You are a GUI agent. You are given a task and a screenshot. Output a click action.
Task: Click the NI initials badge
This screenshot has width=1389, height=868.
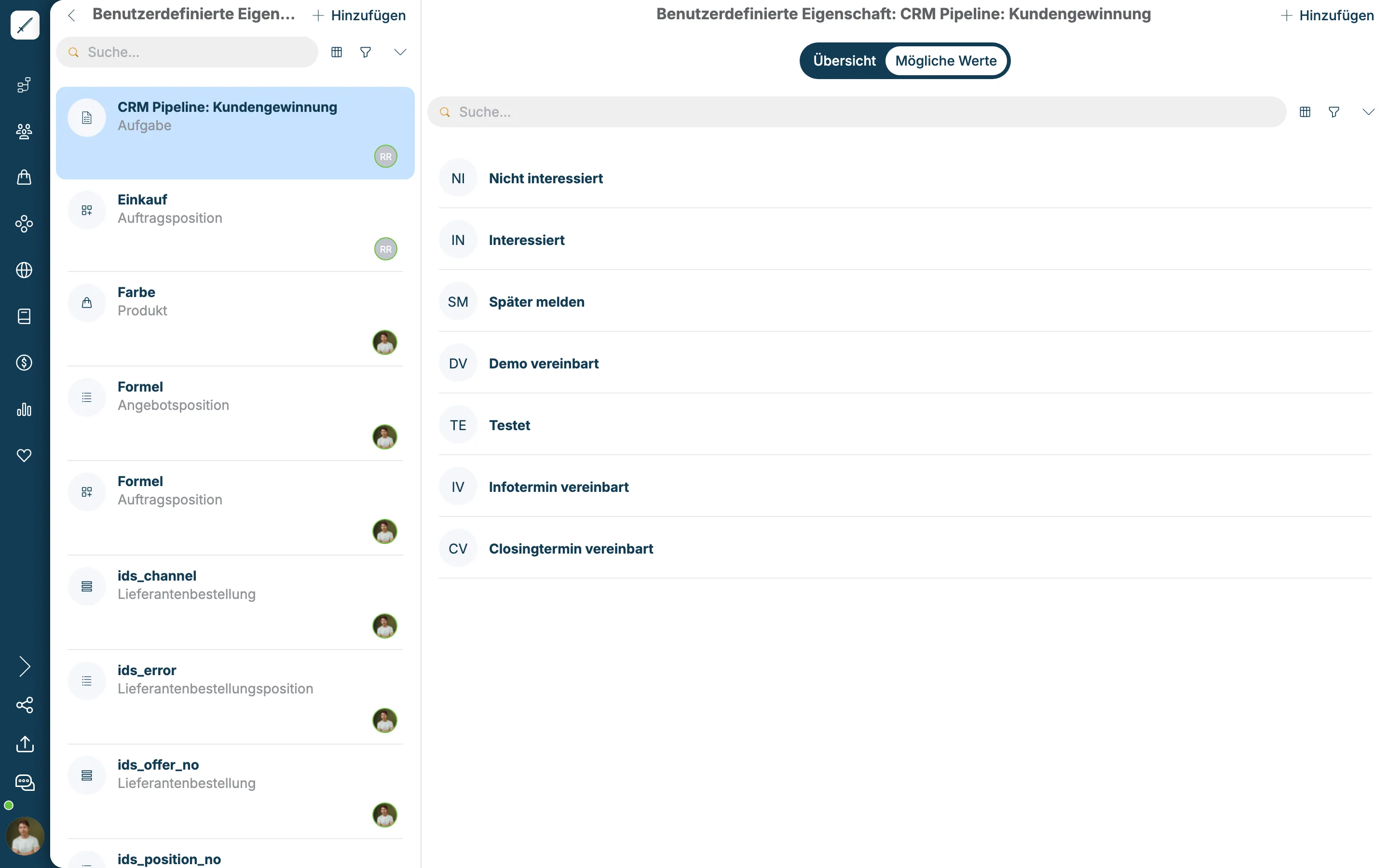click(x=458, y=178)
